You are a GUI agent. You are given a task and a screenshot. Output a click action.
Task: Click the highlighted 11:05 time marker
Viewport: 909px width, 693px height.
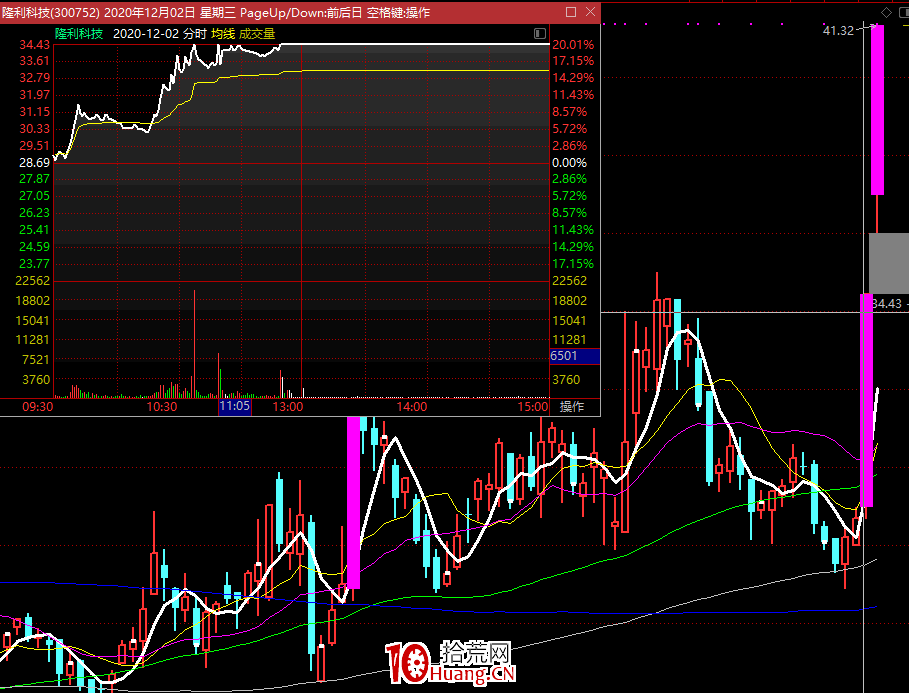(235, 406)
